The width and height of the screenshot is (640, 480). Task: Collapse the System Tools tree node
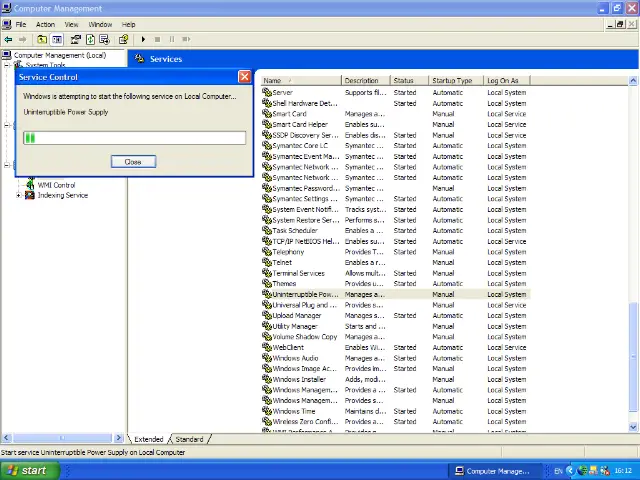[7, 65]
